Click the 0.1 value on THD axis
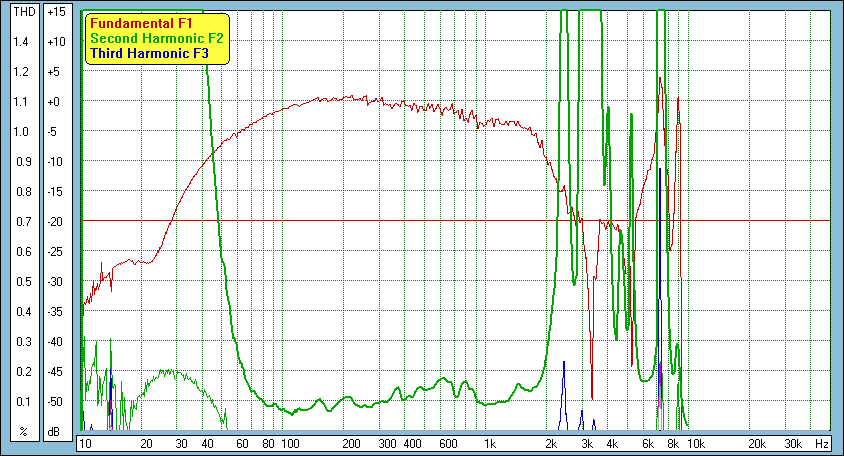Viewport: 844px width, 456px height. [x=21, y=402]
